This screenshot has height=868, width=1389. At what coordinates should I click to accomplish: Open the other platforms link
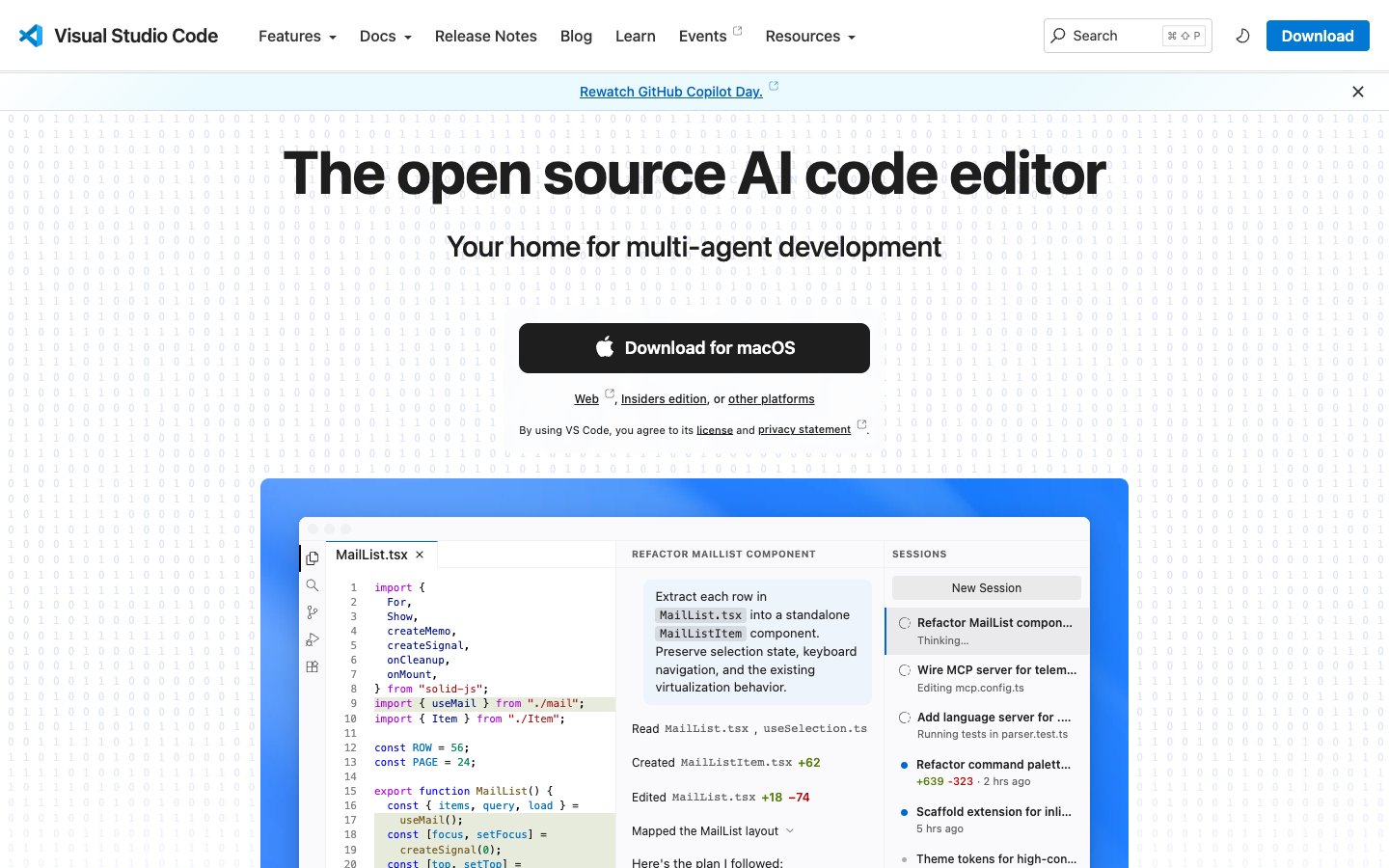tap(772, 399)
